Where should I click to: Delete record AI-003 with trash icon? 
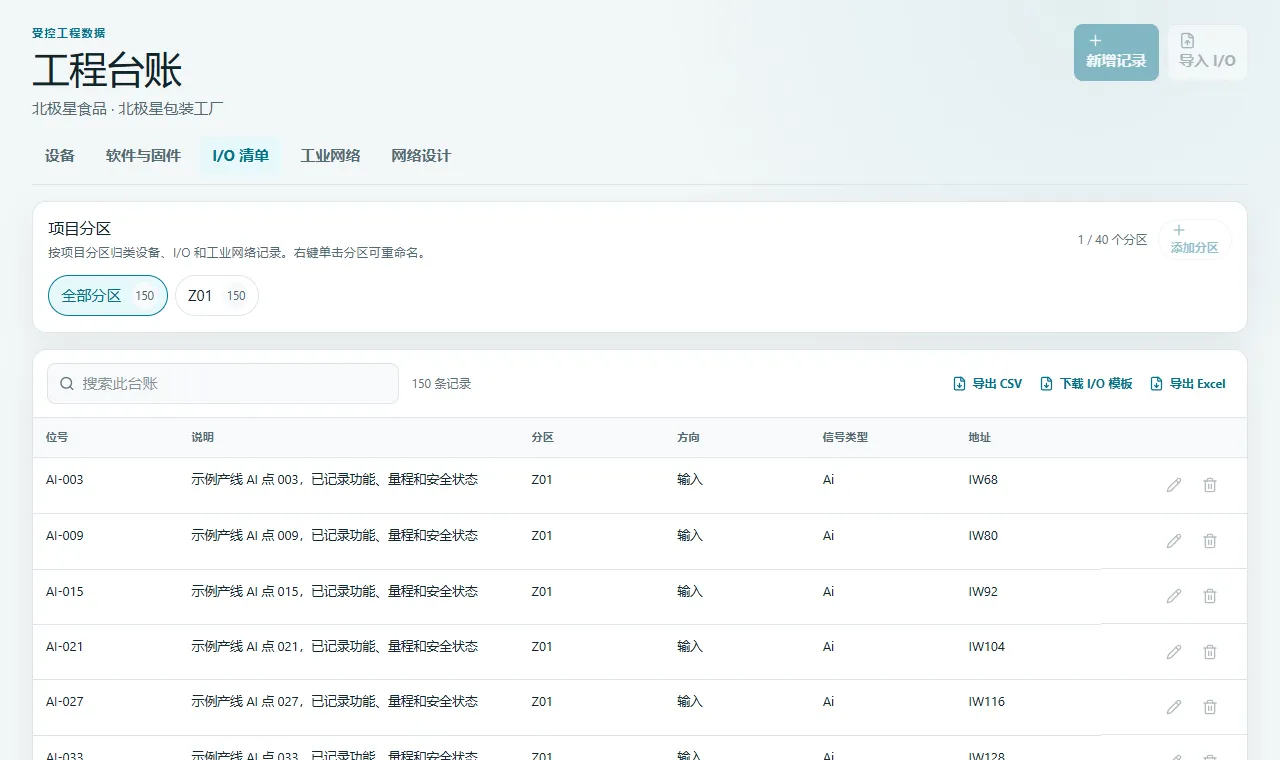(x=1210, y=485)
